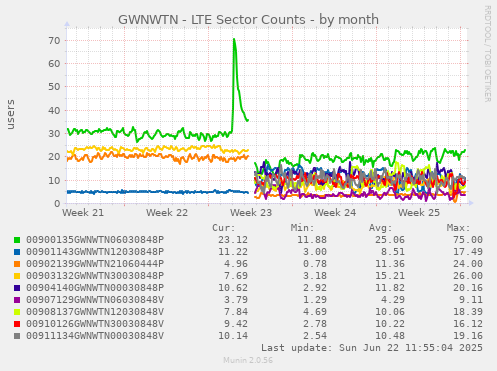Click the Avg value 4.29
Viewport: 497px width, 371px height.
tap(393, 300)
